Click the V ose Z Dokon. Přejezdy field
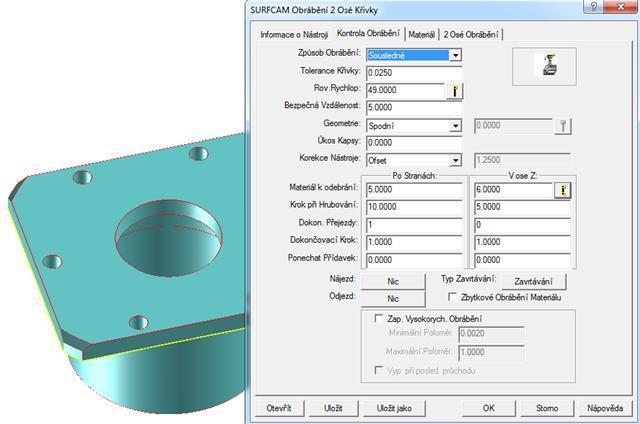640x424 pixels. [522, 224]
